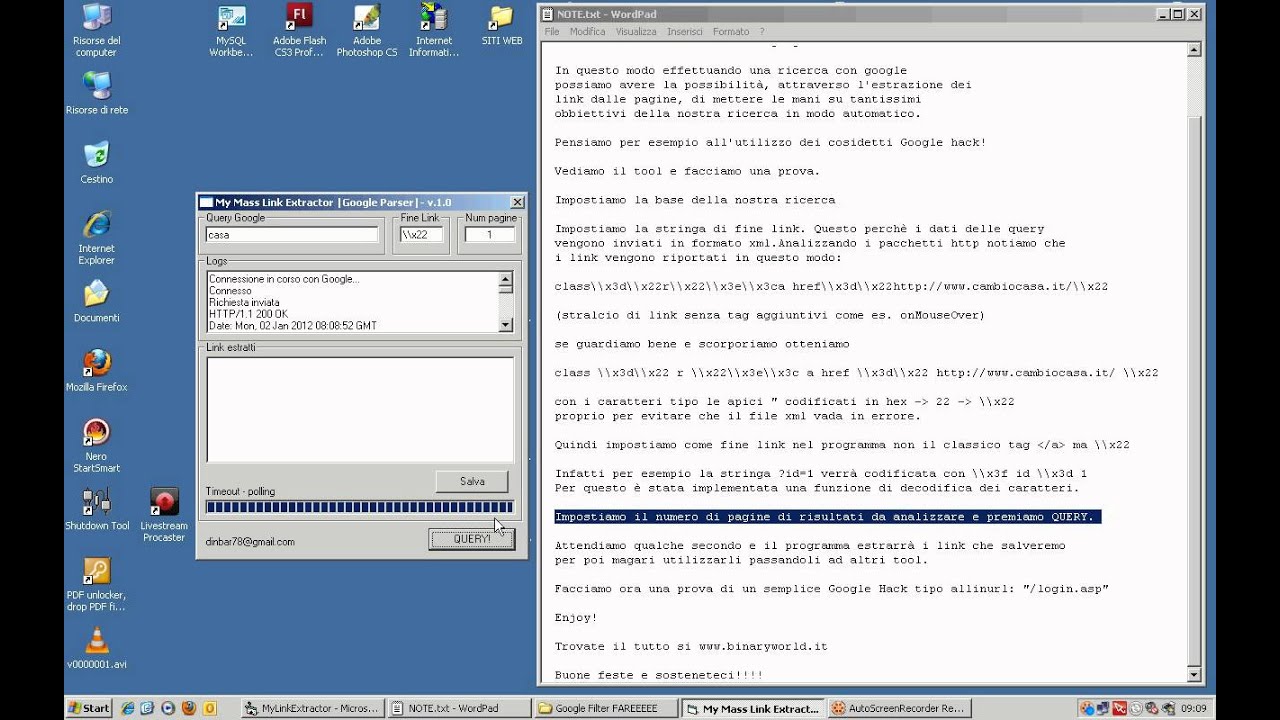Launch MySQL Workbench shortcut
The width and height of the screenshot is (1280, 720).
(x=231, y=30)
